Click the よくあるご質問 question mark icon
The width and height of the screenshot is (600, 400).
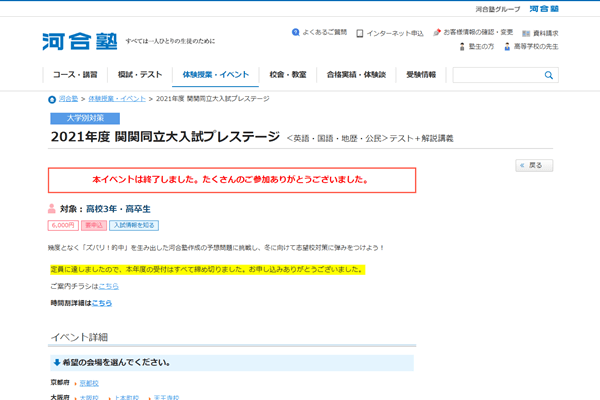click(295, 32)
